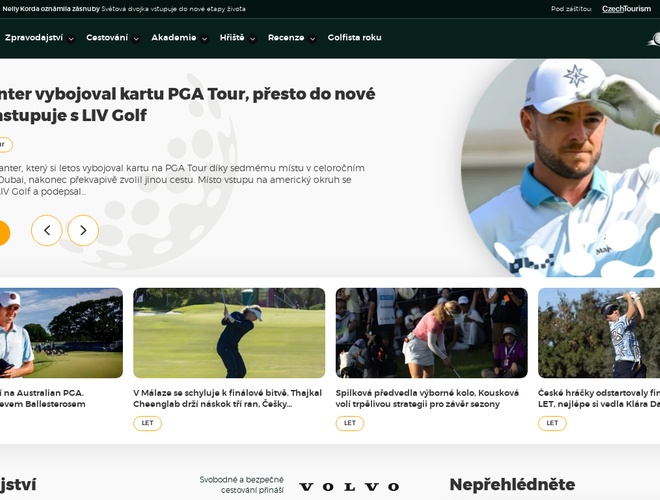Expand the Zpravodajství dropdown chevron
This screenshot has height=500, width=660.
[x=71, y=39]
